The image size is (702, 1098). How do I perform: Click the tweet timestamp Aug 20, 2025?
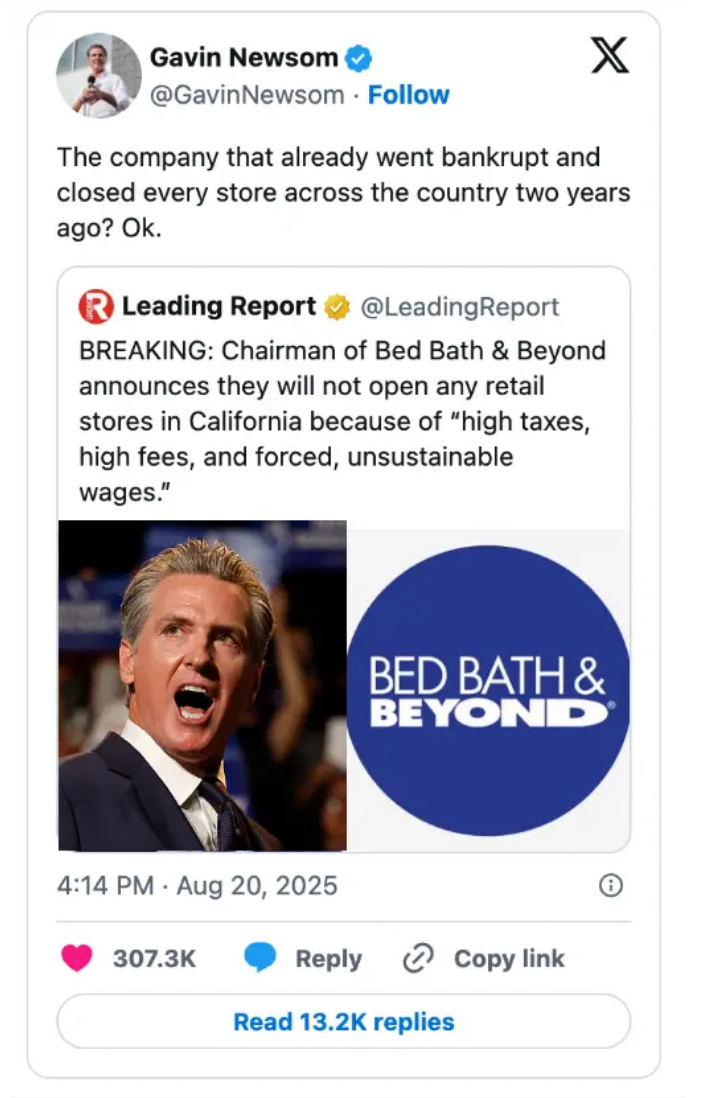pos(196,885)
